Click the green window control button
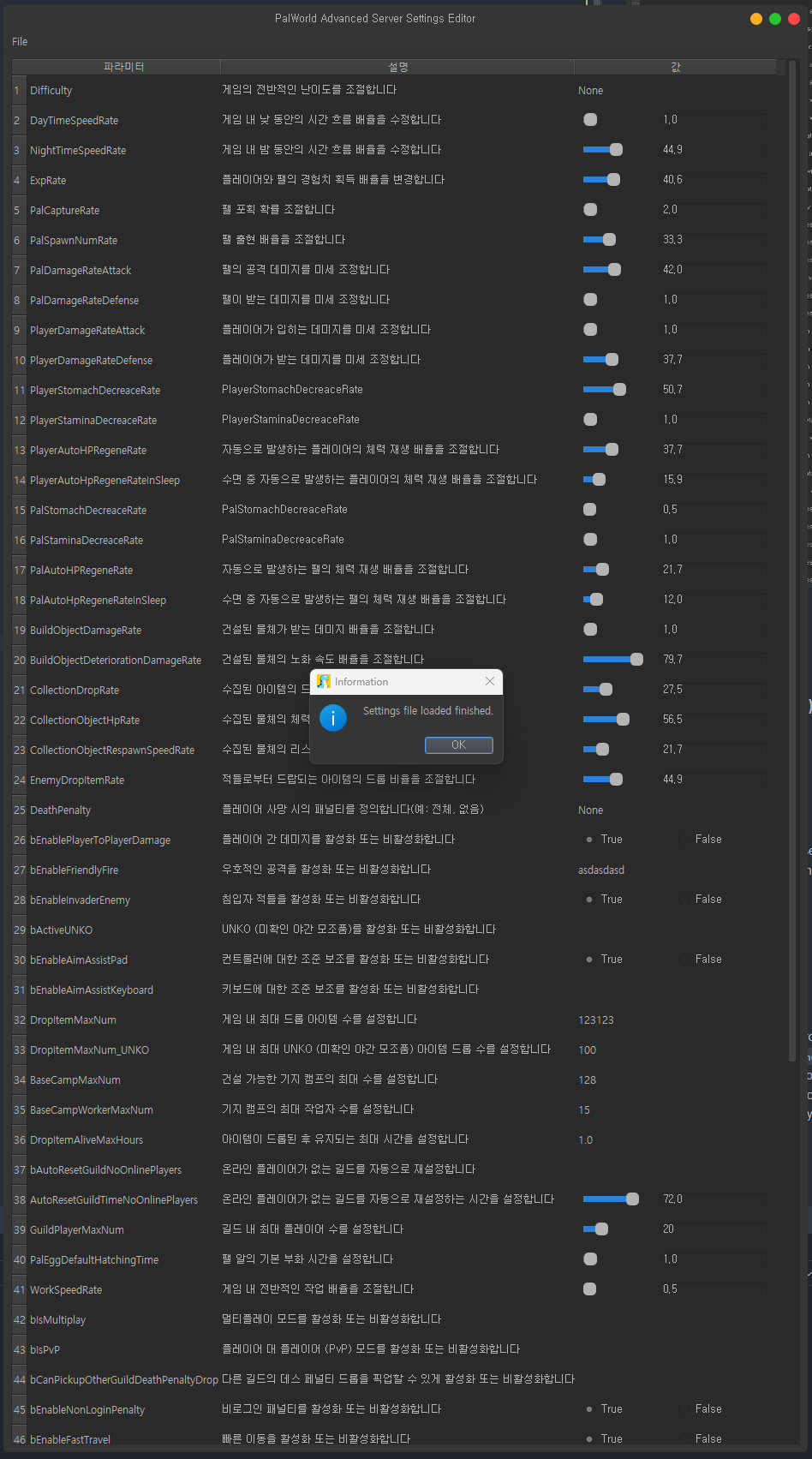This screenshot has height=1459, width=812. [x=774, y=19]
